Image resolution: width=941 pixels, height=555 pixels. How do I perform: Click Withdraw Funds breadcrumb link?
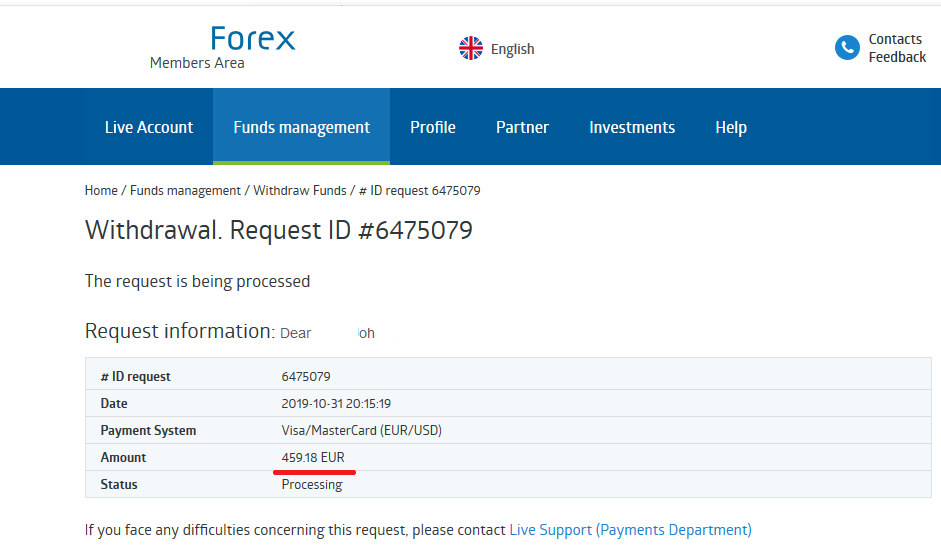coord(299,191)
